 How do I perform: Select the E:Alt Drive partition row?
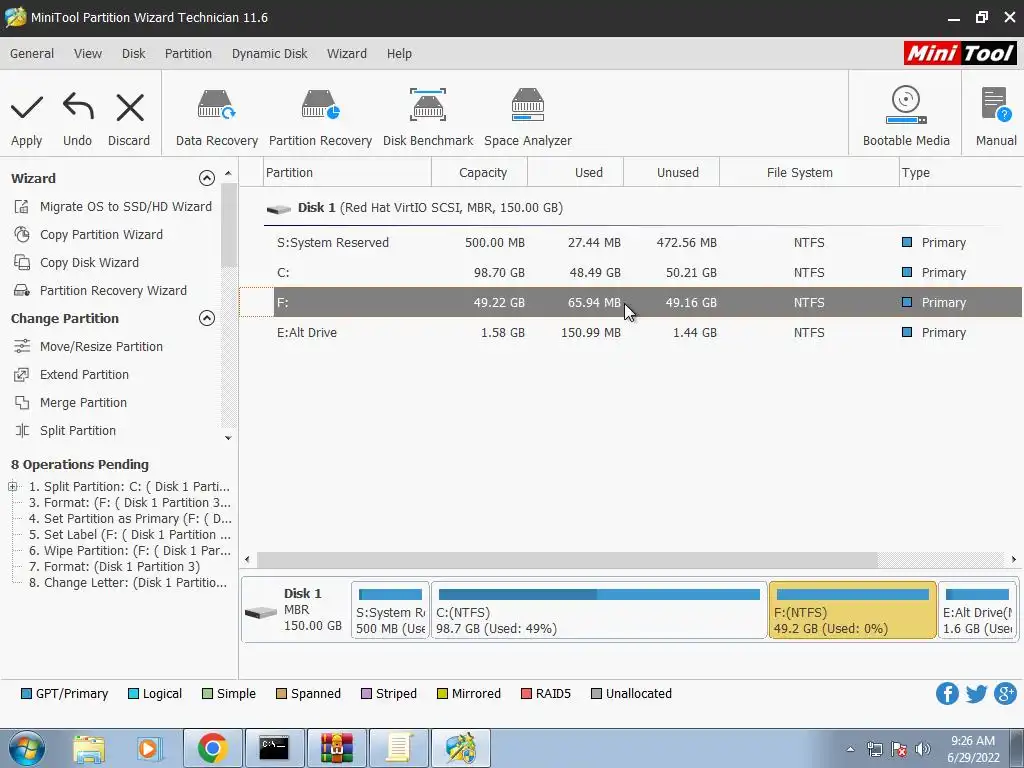tap(631, 332)
